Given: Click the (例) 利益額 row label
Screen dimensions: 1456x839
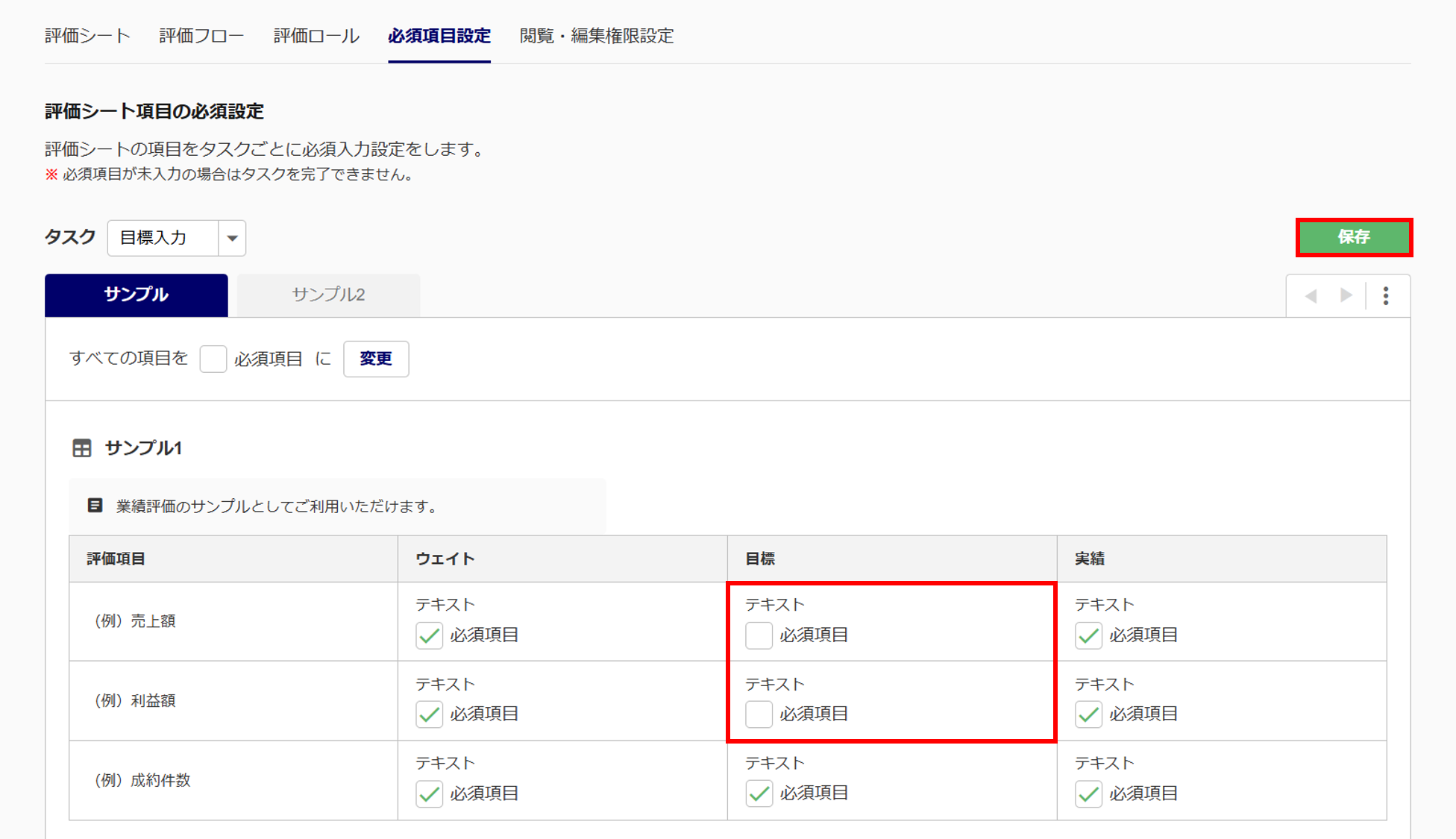Looking at the screenshot, I should 134,700.
